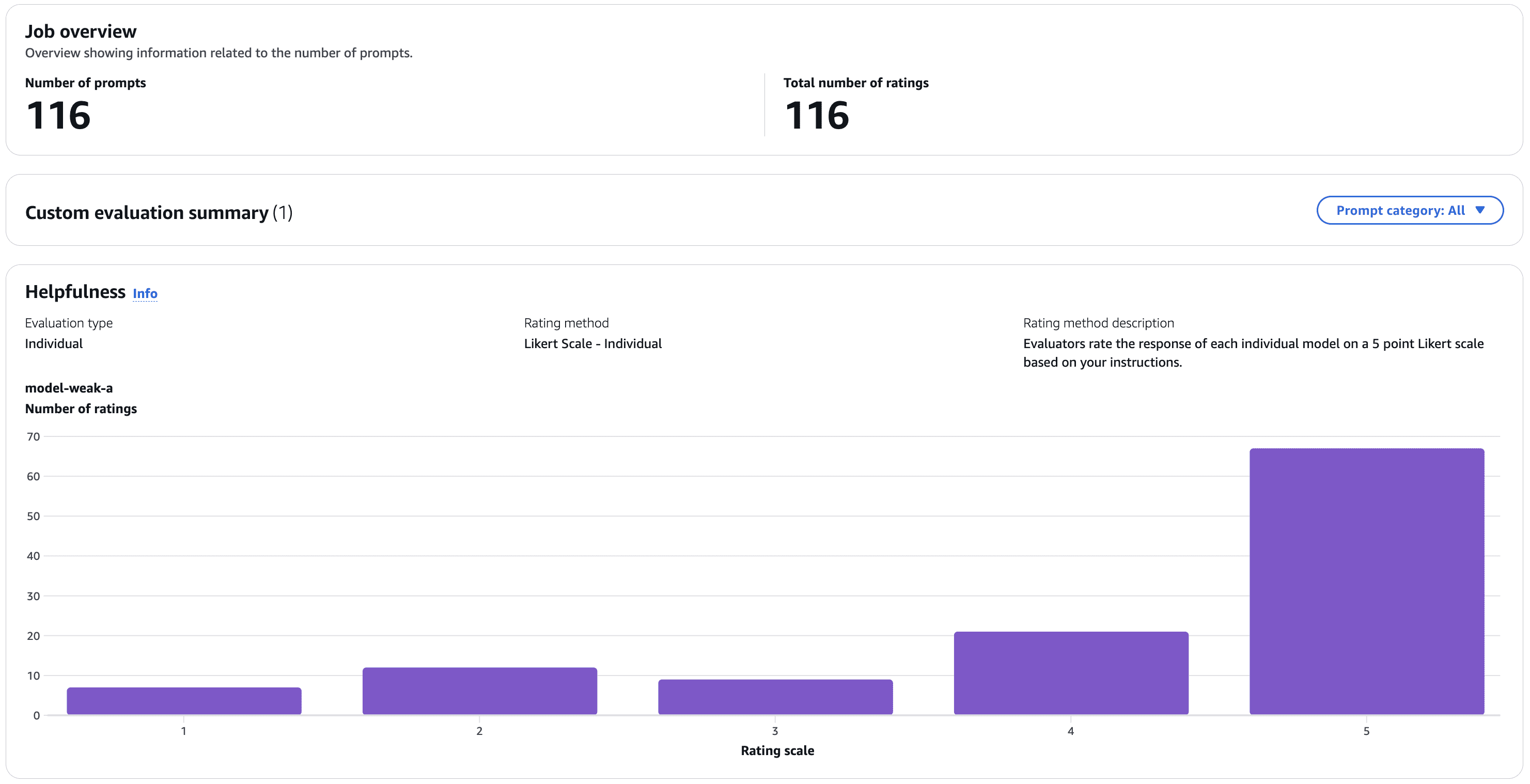1530x784 pixels.
Task: Click the Job overview heading
Action: (81, 32)
